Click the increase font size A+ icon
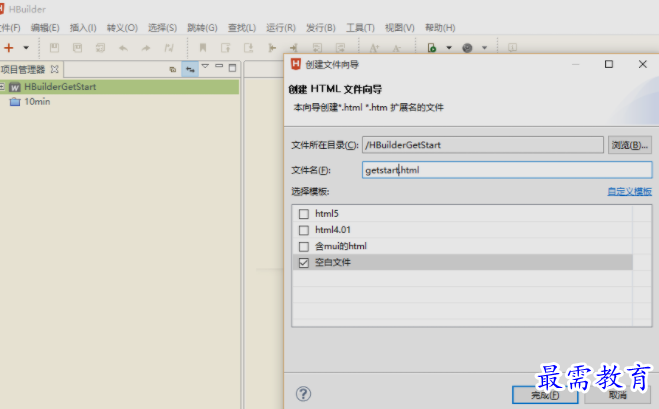The height and width of the screenshot is (409, 659). (x=374, y=48)
